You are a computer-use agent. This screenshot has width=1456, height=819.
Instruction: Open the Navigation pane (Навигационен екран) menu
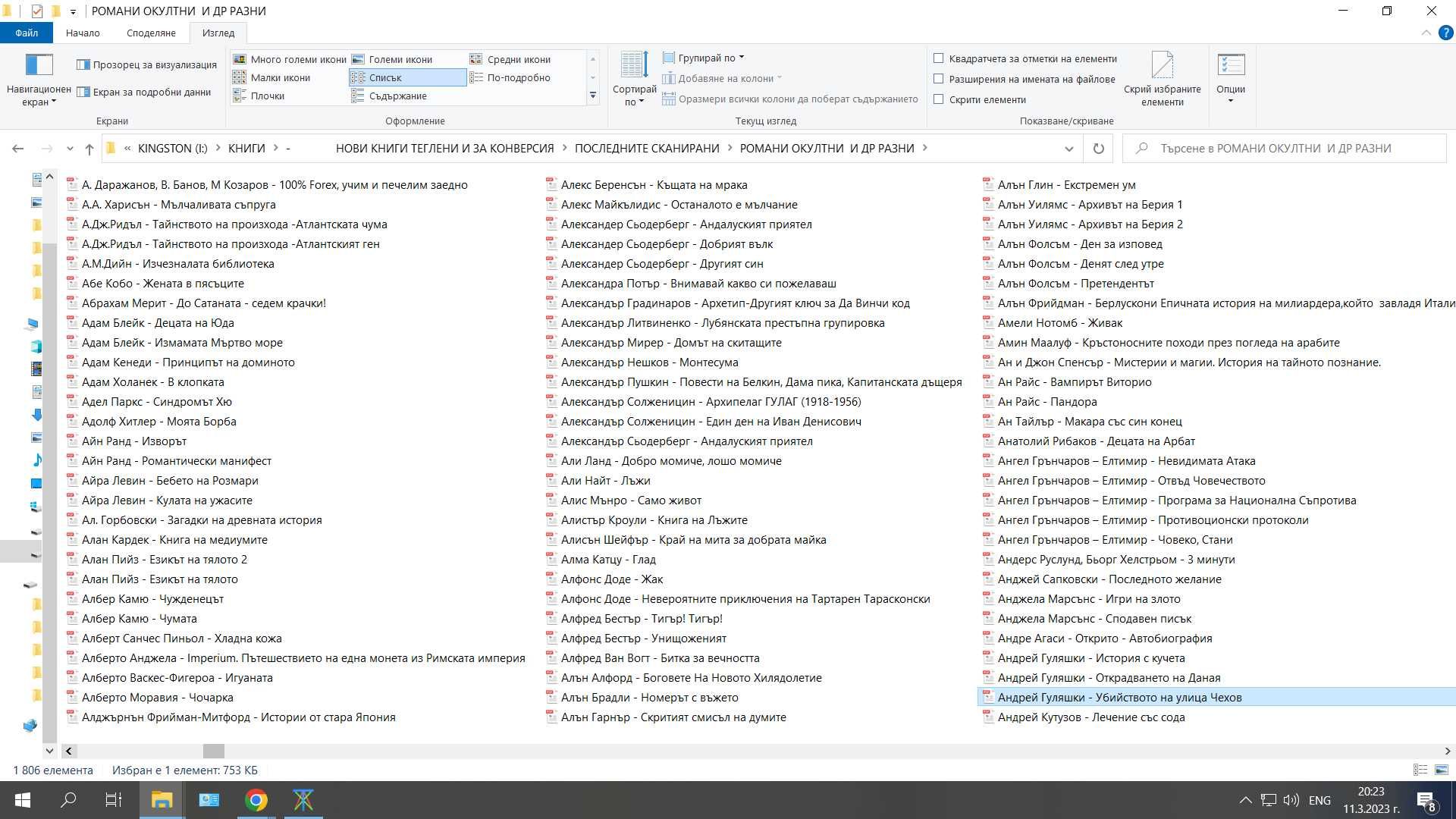[39, 80]
